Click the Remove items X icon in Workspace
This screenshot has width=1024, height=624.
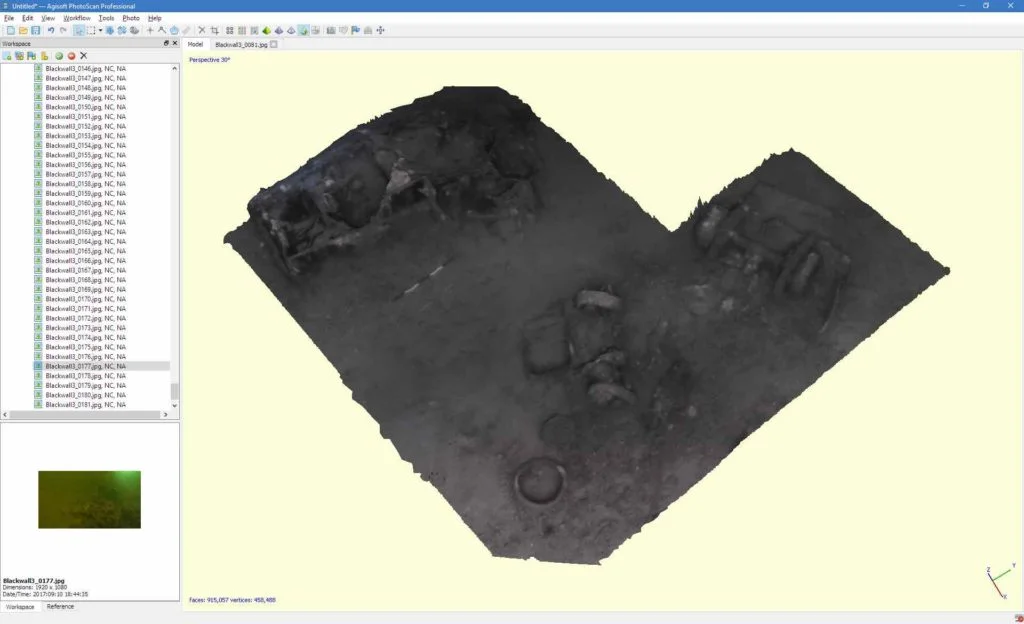(x=84, y=56)
